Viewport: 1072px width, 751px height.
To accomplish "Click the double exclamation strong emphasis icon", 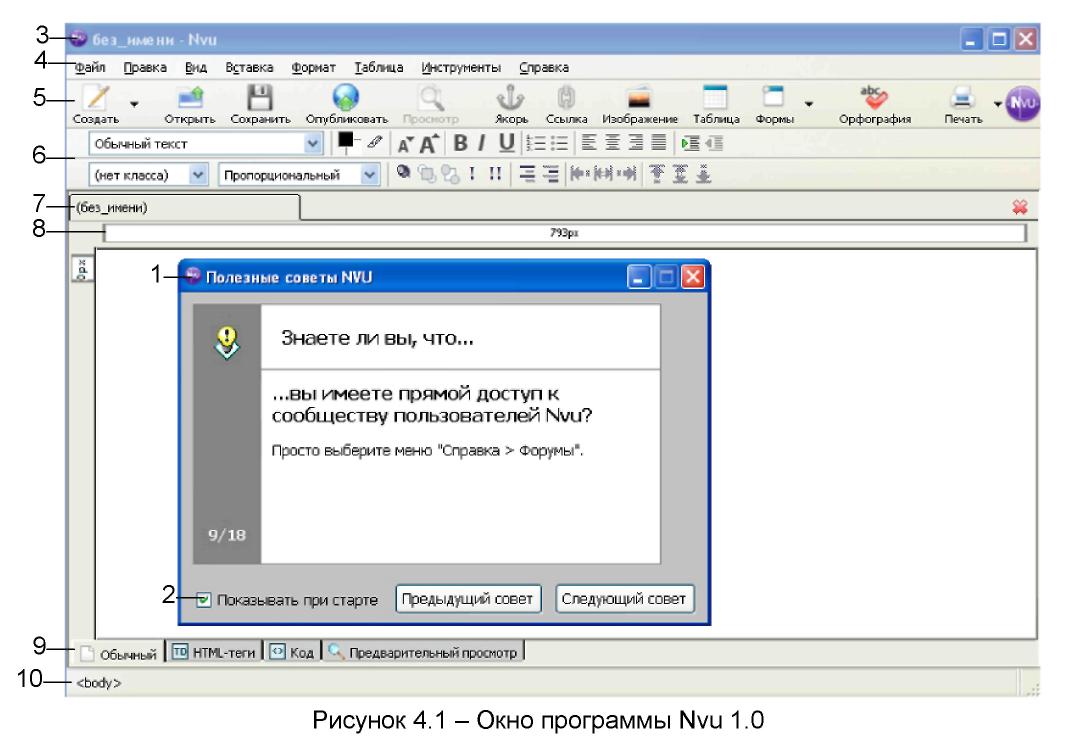I will 495,174.
